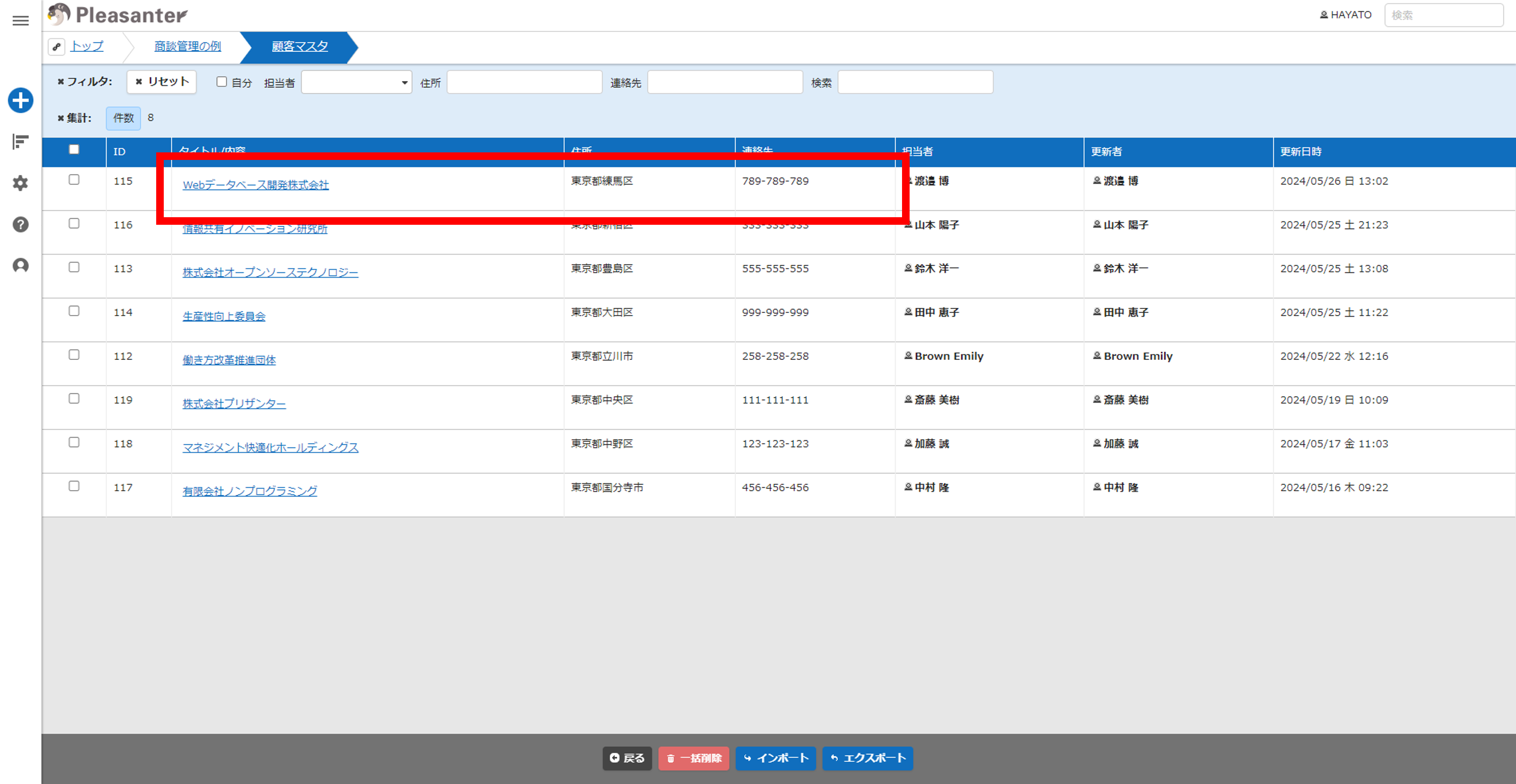Open the user account icon in sidebar
Screen dimensions: 1516x784
21,265
